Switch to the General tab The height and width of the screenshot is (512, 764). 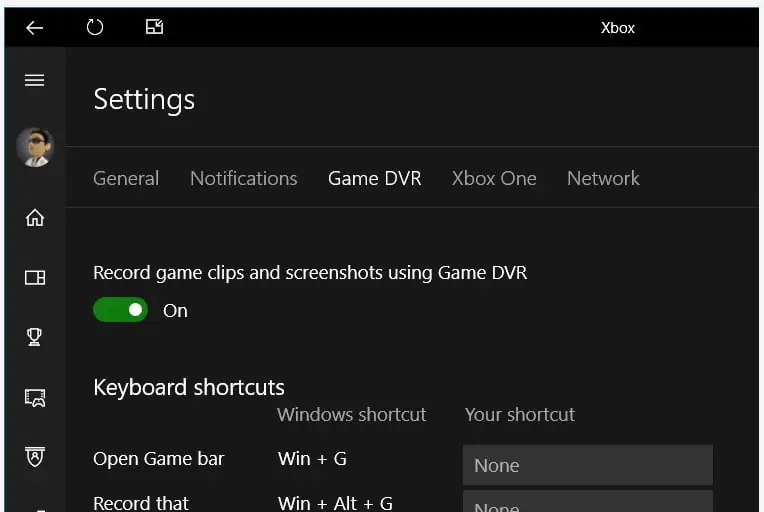[126, 178]
